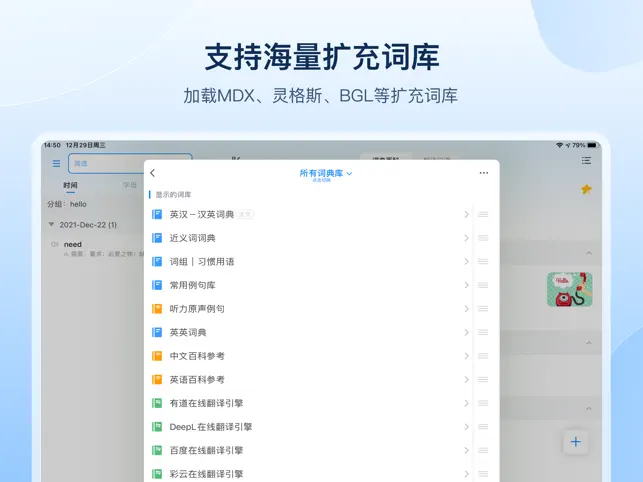The image size is (643, 482).
Task: Click the green 彩云在线翻译引擎 icon
Action: click(x=157, y=474)
